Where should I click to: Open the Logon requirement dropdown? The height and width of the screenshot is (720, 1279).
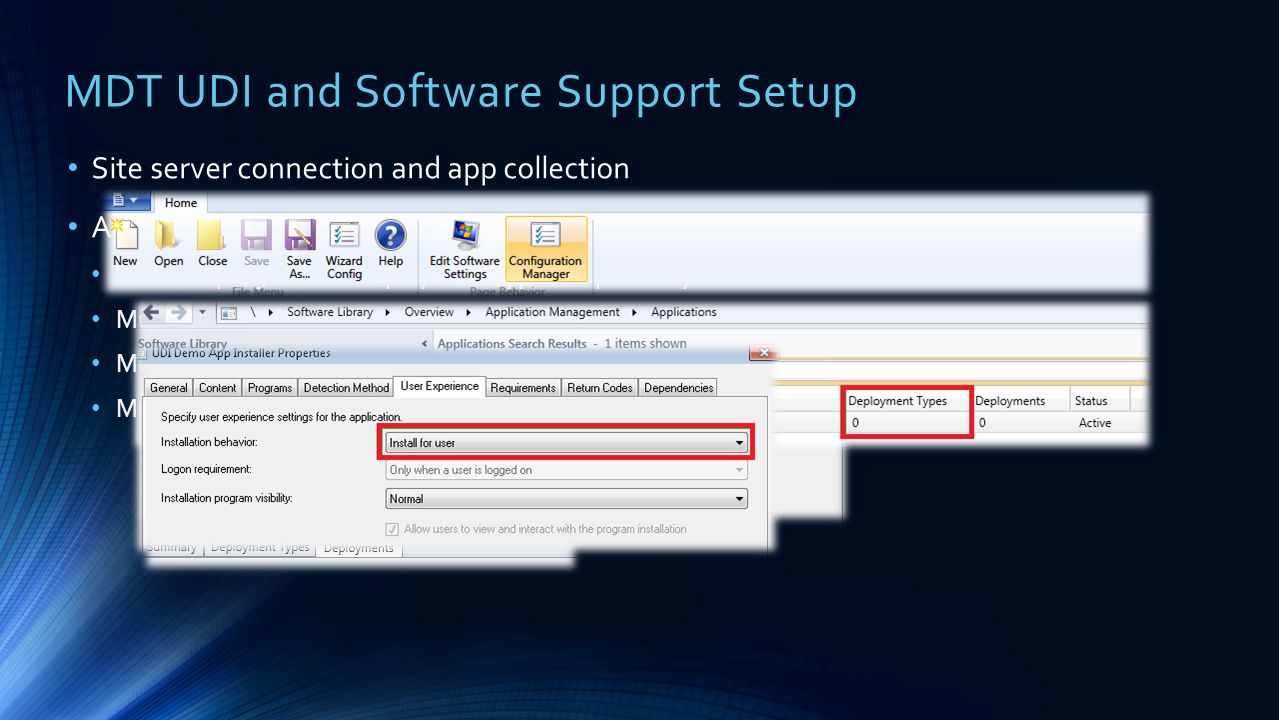[567, 470]
